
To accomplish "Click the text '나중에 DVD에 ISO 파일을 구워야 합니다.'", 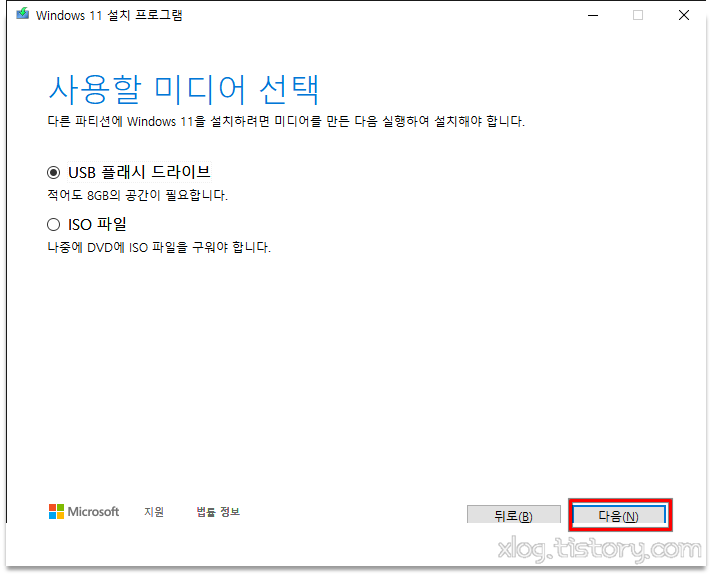I will [159, 247].
